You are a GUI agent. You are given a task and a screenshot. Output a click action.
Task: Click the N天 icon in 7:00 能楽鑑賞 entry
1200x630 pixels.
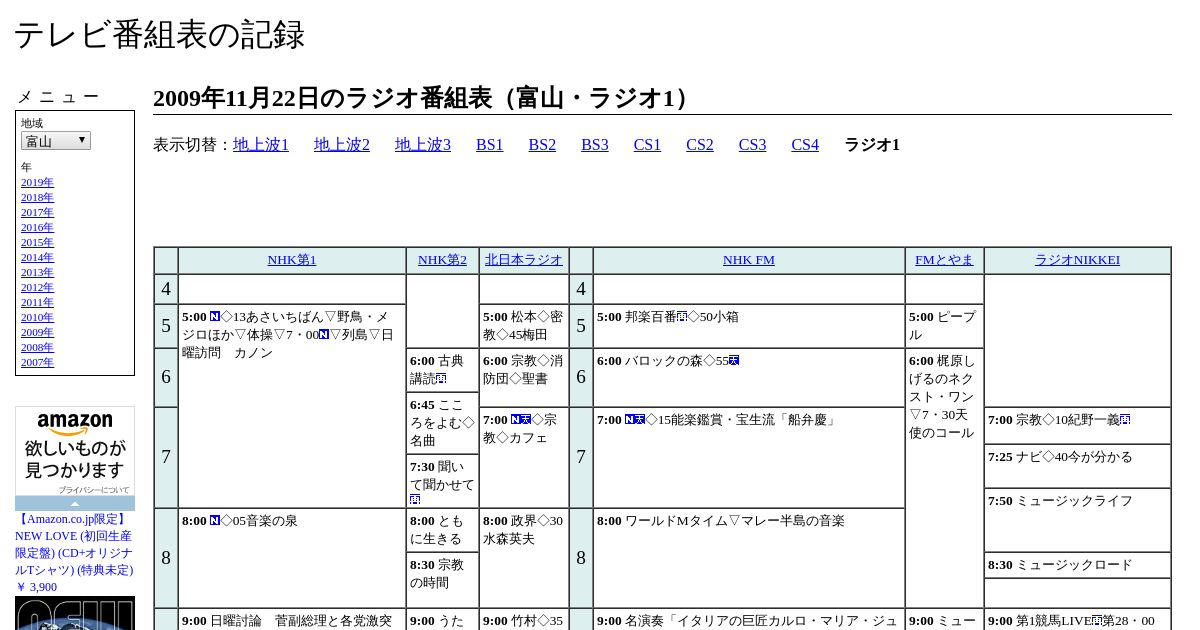[635, 420]
